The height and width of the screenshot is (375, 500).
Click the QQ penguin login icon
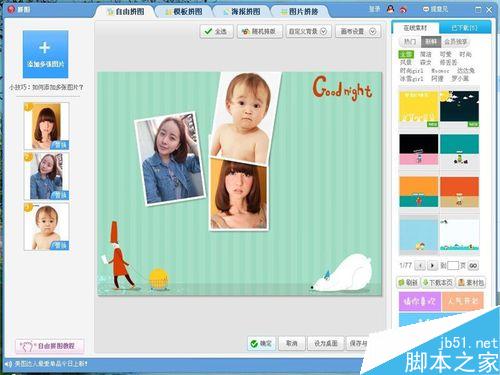coord(390,9)
